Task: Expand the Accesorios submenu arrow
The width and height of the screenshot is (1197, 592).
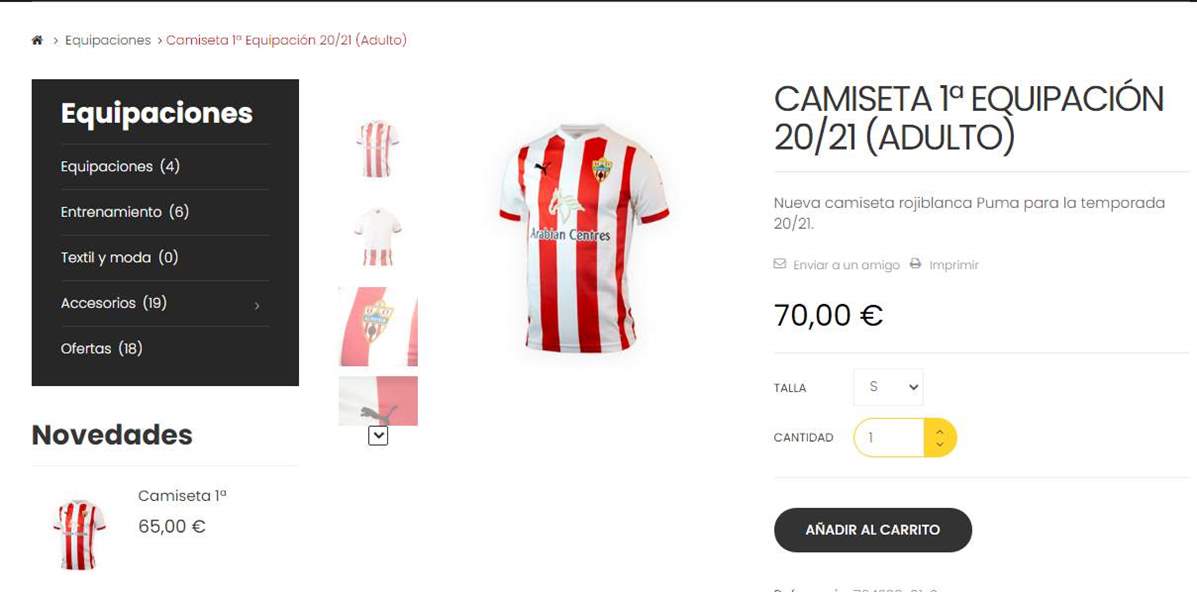Action: [256, 306]
